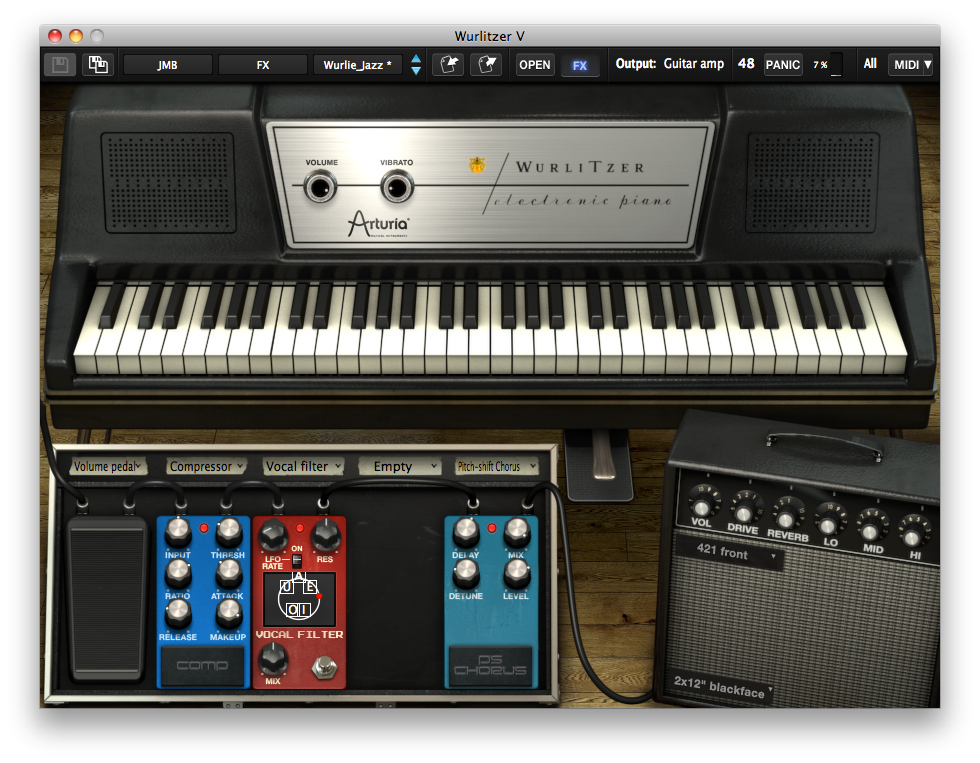Viewport: 980px width, 763px height.
Task: Click the PANIC button
Action: [782, 64]
